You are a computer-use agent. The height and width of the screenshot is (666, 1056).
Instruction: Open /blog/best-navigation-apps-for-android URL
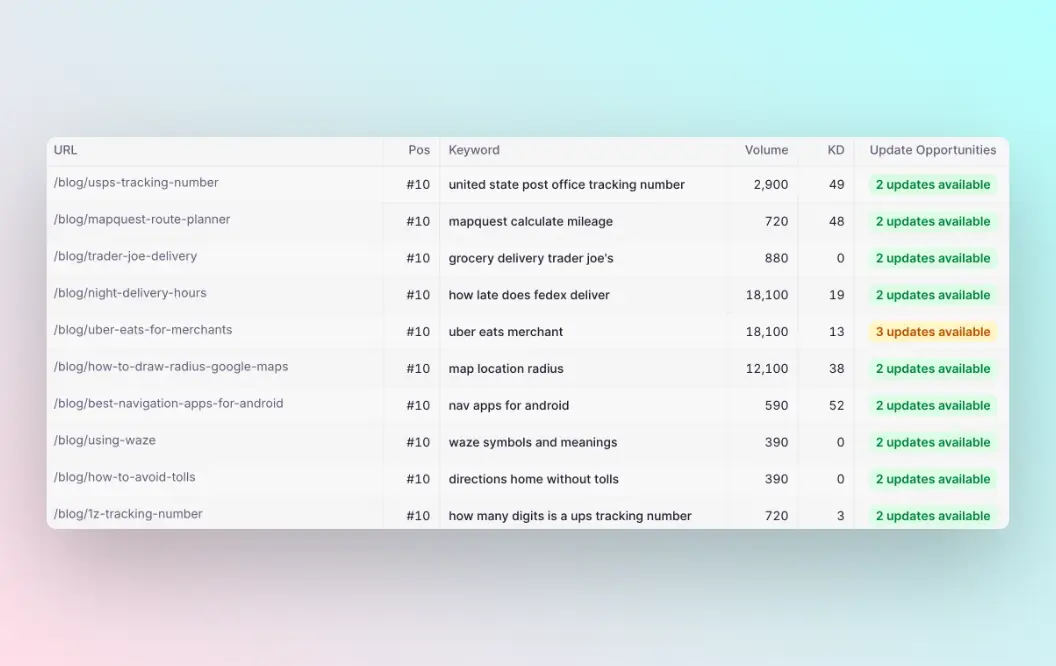tap(168, 403)
